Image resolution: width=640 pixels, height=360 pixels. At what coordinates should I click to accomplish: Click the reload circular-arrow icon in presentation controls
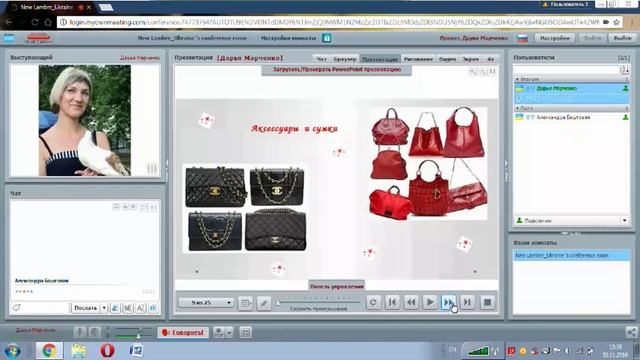[373, 302]
